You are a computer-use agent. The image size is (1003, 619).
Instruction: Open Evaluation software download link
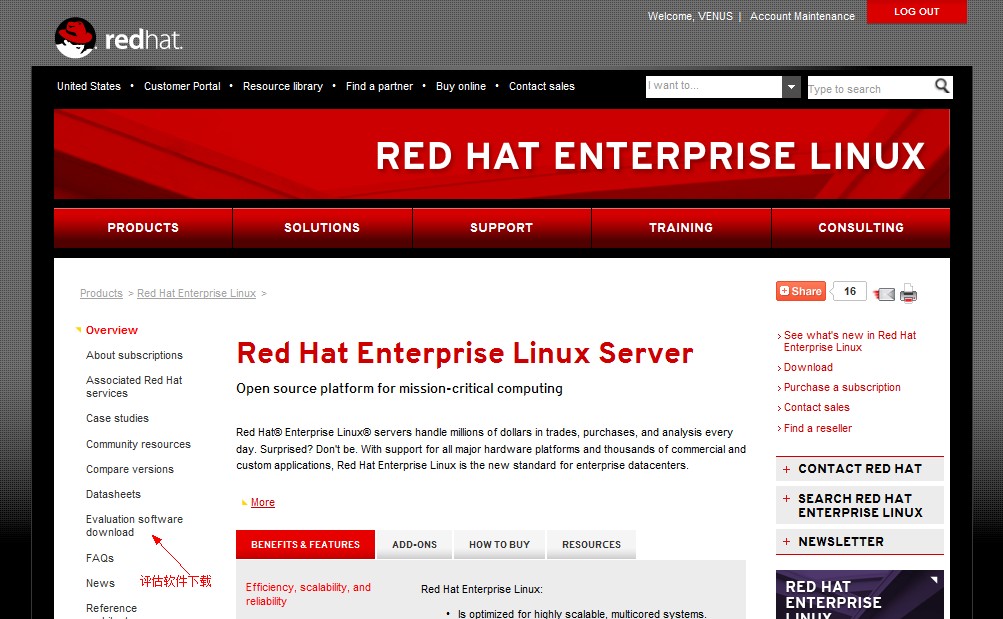pos(134,525)
